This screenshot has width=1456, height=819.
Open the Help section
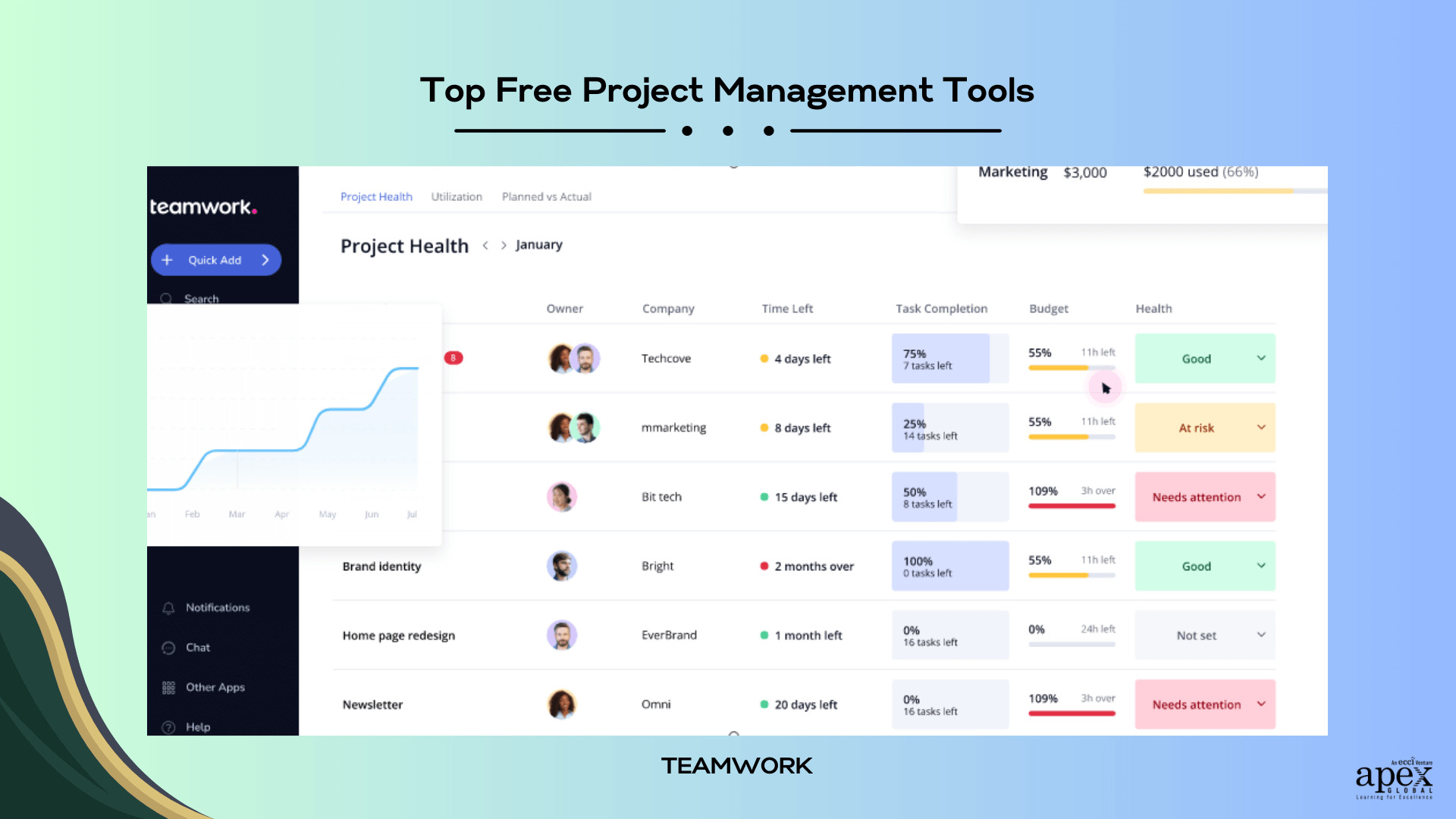click(x=196, y=726)
